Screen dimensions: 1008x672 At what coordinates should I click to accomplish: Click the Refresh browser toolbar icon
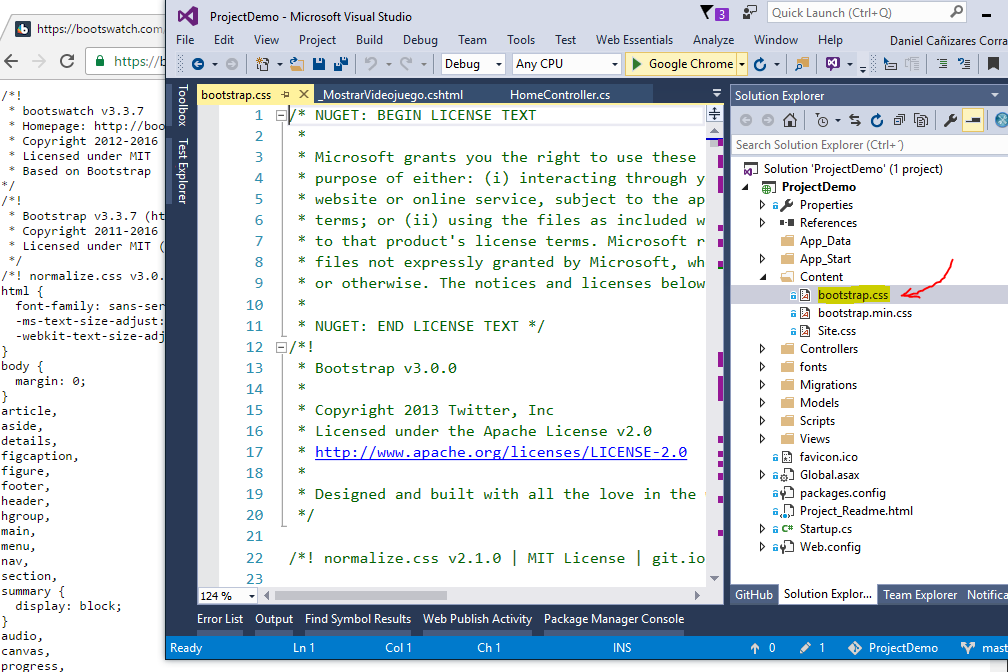[760, 64]
